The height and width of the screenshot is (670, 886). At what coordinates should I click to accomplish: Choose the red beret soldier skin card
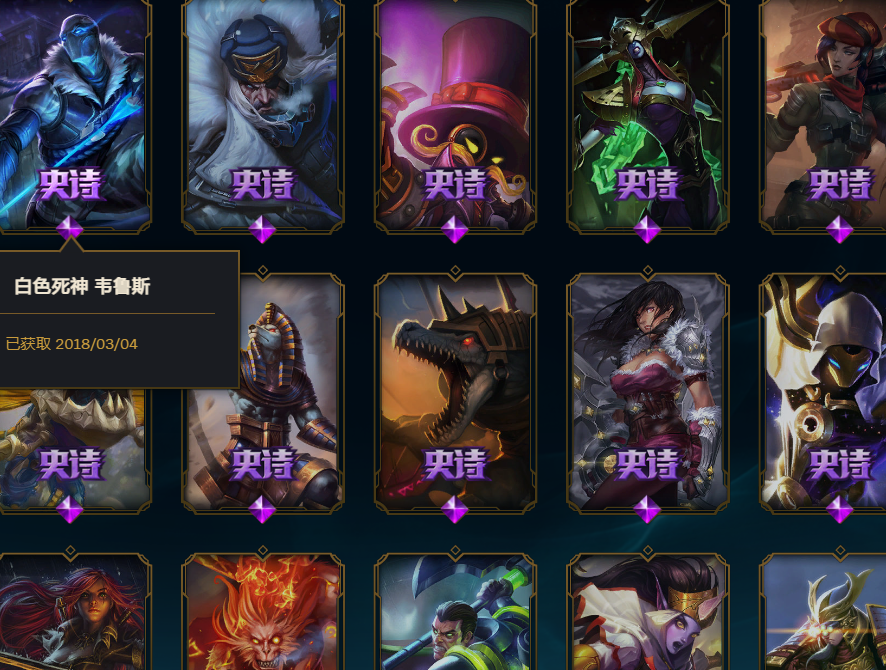pos(823,116)
